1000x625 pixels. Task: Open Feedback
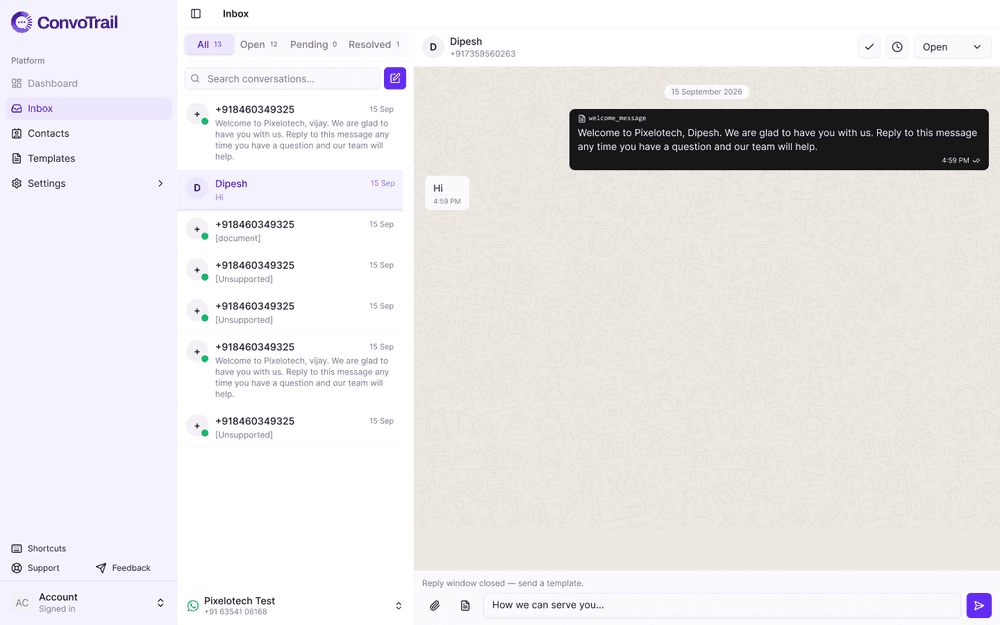pos(123,568)
